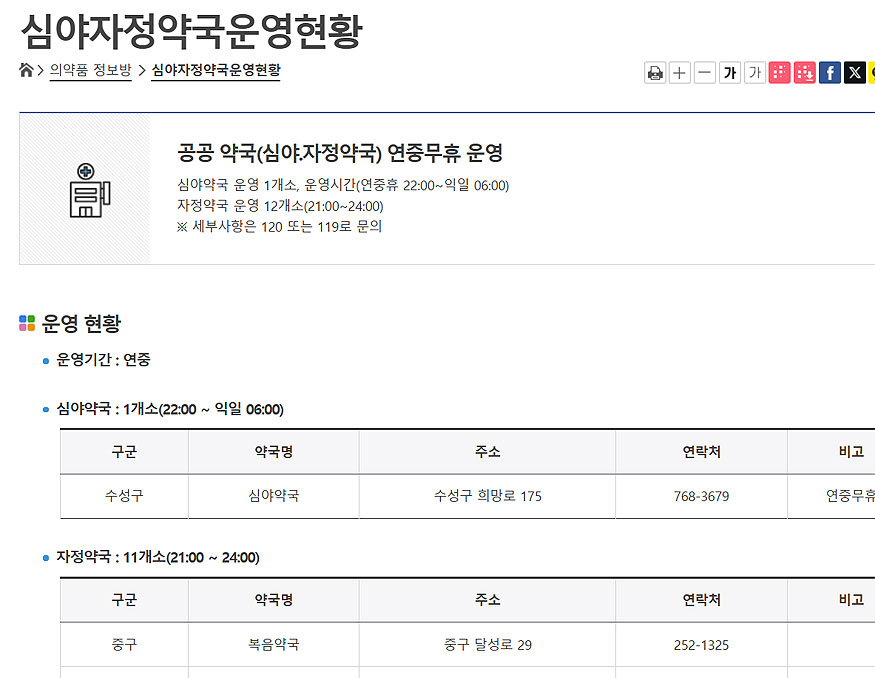The height and width of the screenshot is (678, 875).
Task: Click the zoom in plus icon
Action: [x=679, y=72]
